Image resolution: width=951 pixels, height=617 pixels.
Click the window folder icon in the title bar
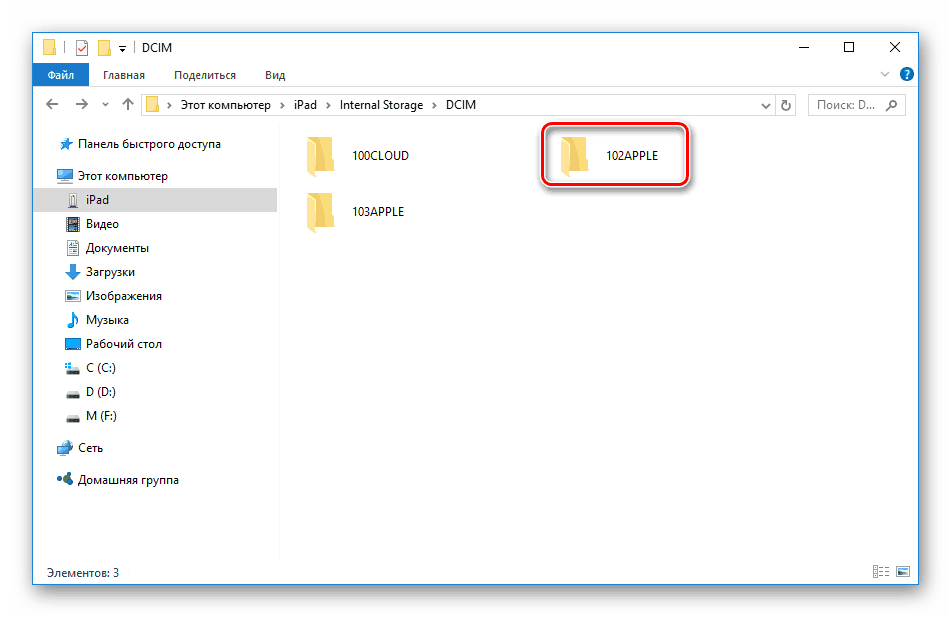coord(50,47)
